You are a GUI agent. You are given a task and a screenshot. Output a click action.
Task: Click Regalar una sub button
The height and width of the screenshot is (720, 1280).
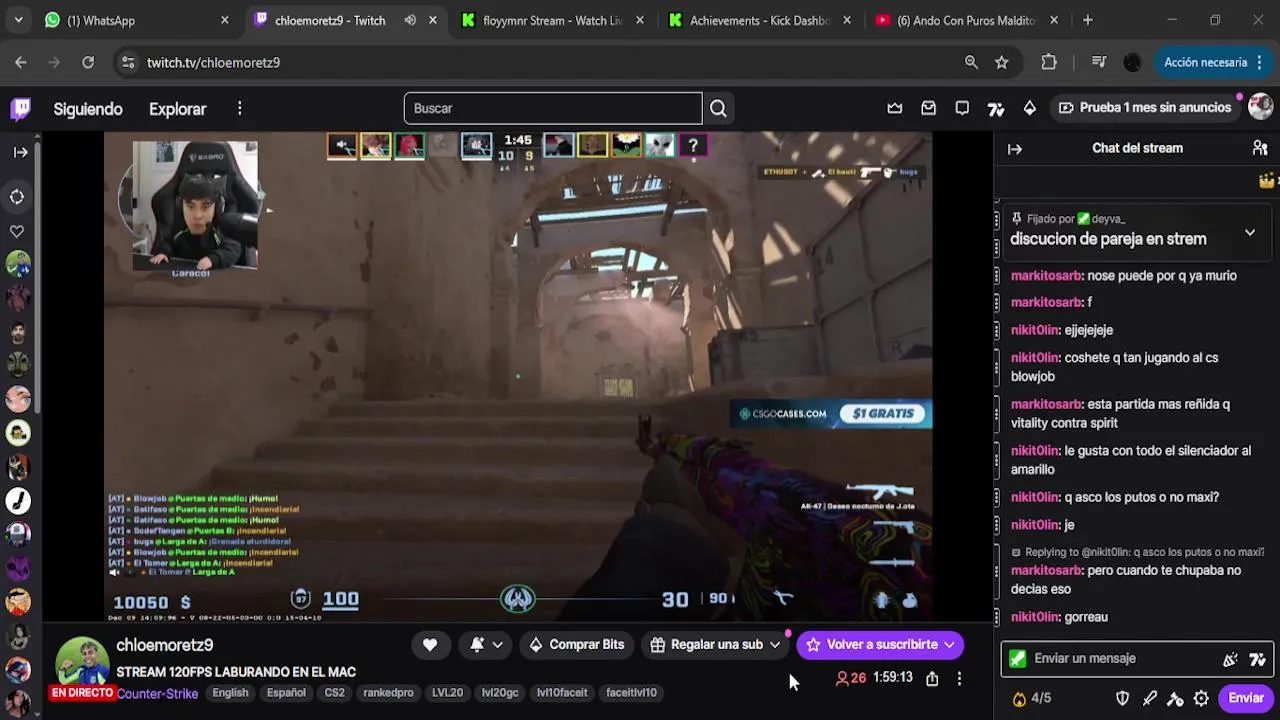pos(706,645)
